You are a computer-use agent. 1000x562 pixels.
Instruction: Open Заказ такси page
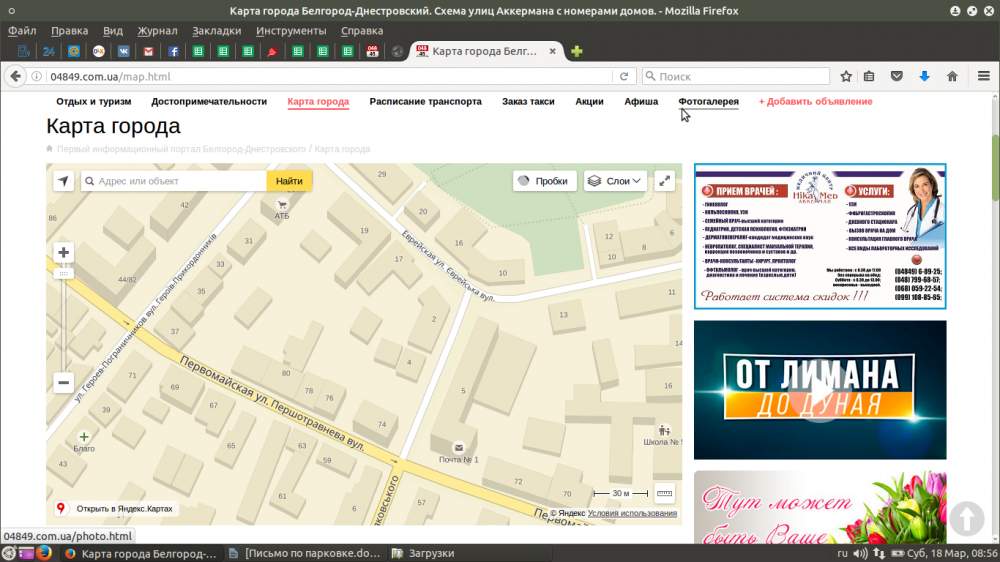tap(528, 101)
